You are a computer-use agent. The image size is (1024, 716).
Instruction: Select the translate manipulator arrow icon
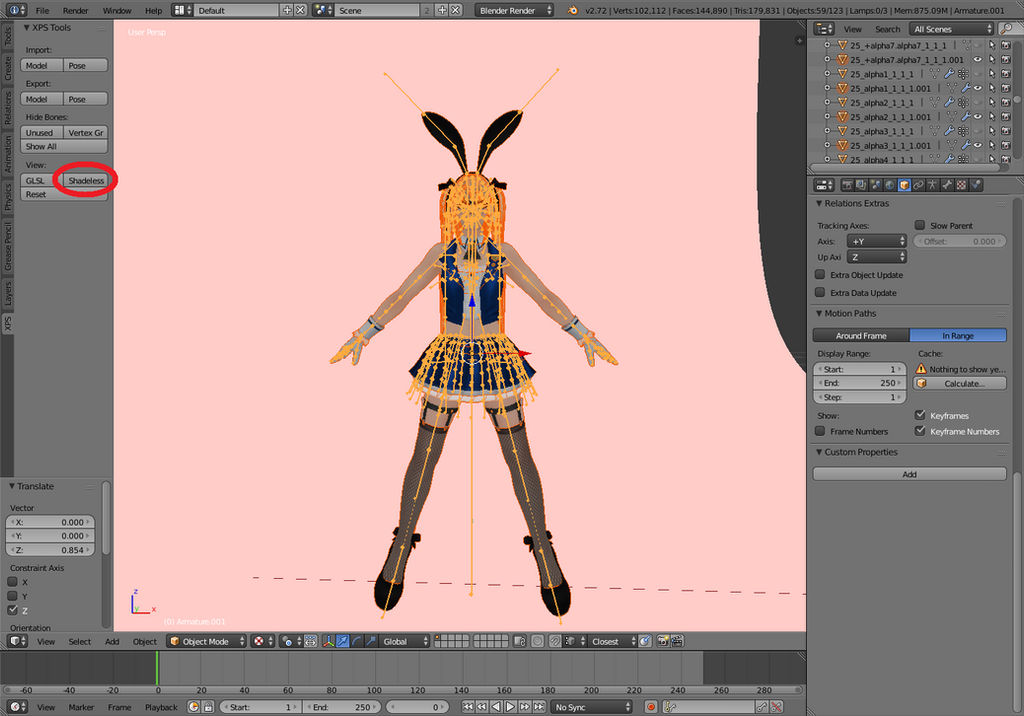[343, 642]
